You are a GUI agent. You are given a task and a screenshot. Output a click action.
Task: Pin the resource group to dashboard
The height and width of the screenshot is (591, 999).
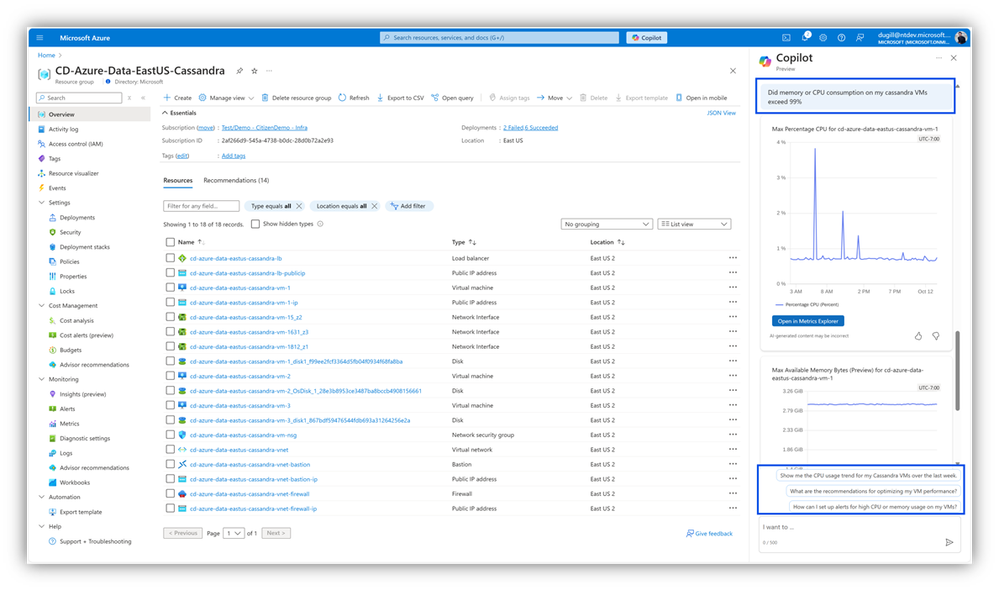240,71
